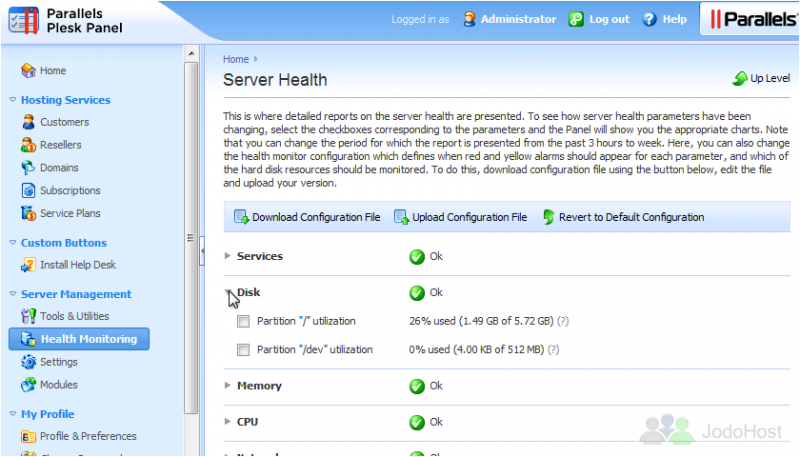Click the Revert to Default Configuration icon
This screenshot has height=457, width=800.
click(x=548, y=217)
